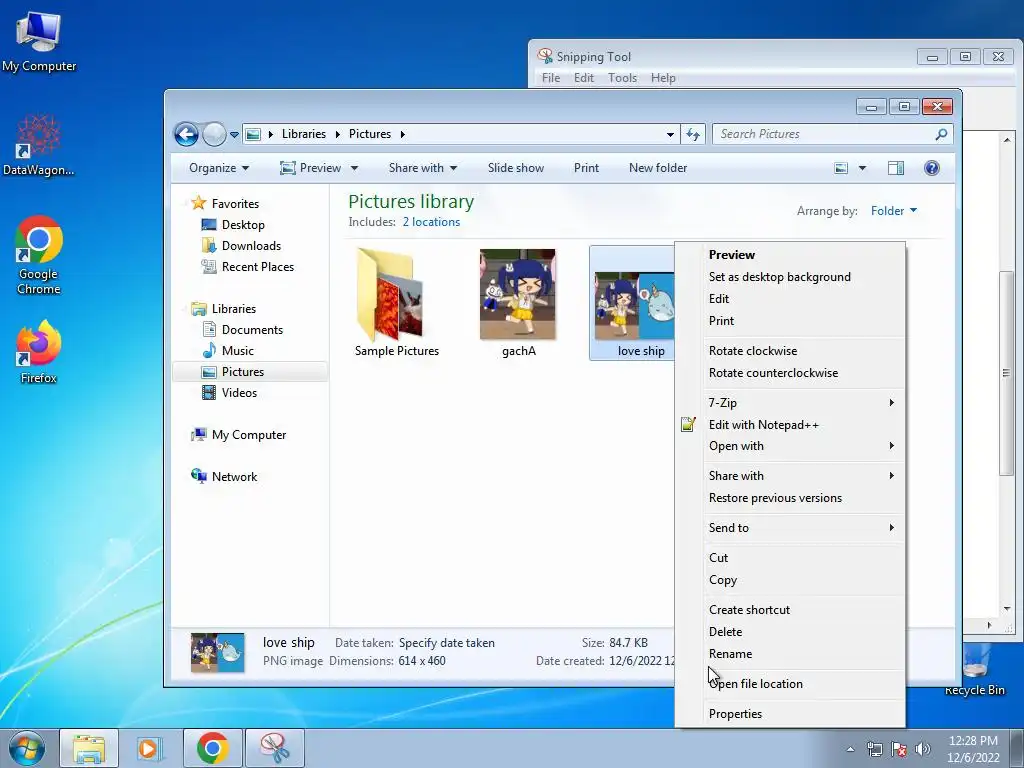Select Desktop under Favorites
The width and height of the screenshot is (1024, 768).
[243, 225]
